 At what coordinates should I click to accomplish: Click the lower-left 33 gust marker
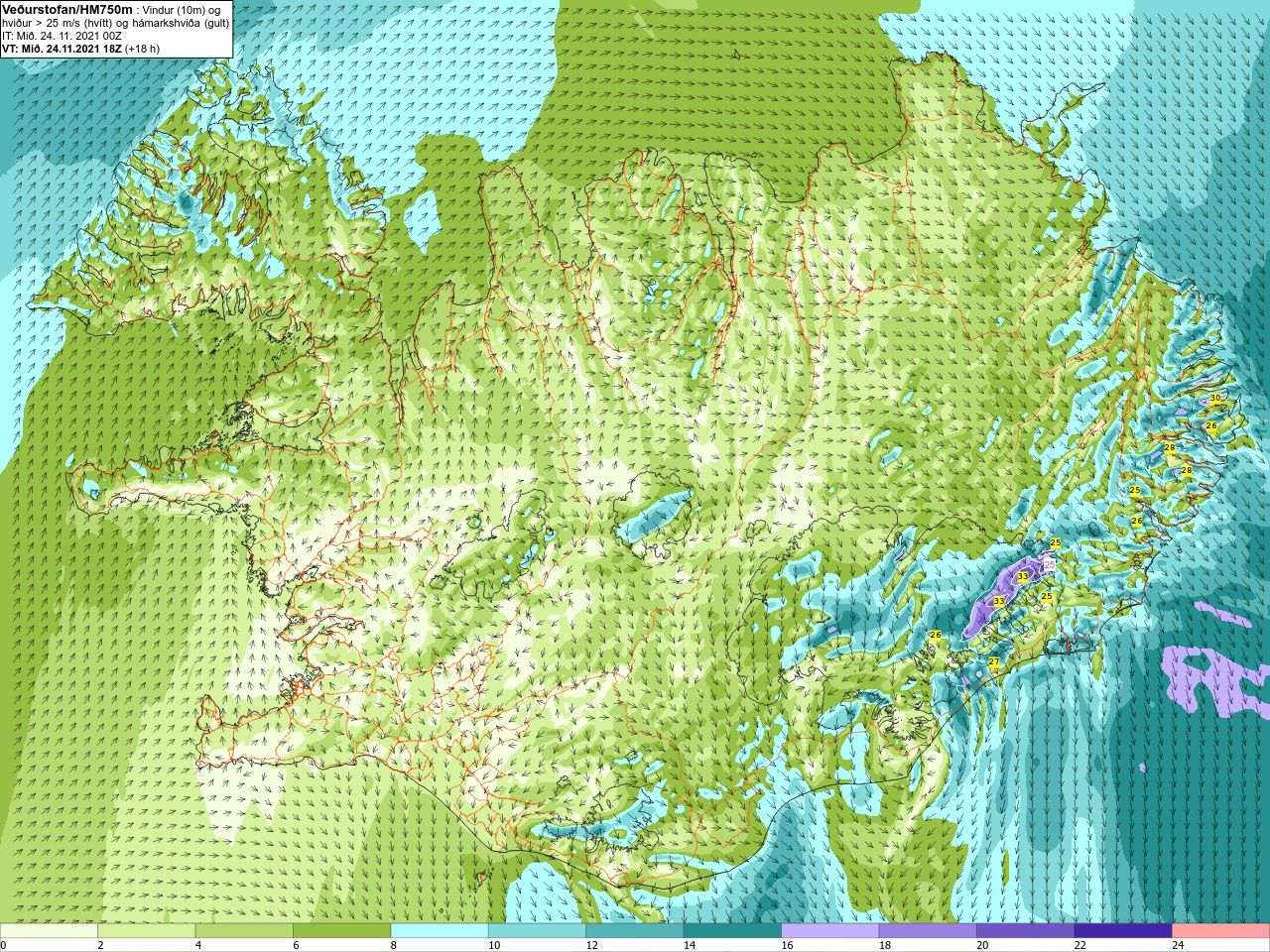click(999, 601)
